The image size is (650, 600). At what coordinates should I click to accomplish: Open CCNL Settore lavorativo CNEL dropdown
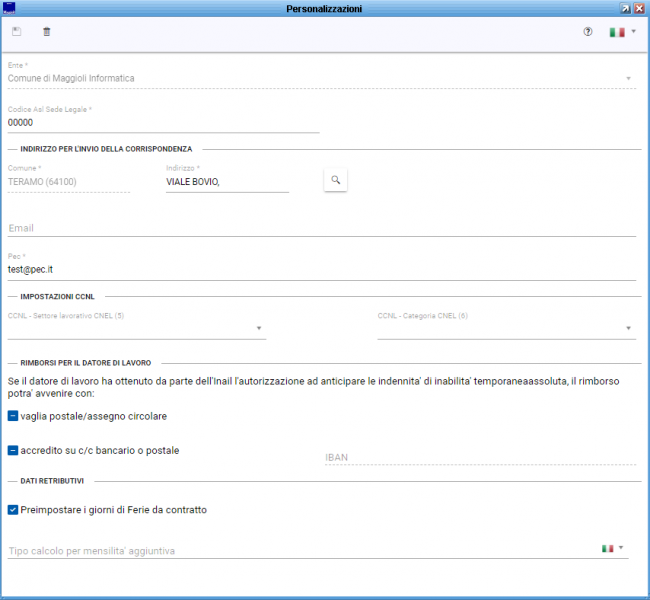coord(259,328)
